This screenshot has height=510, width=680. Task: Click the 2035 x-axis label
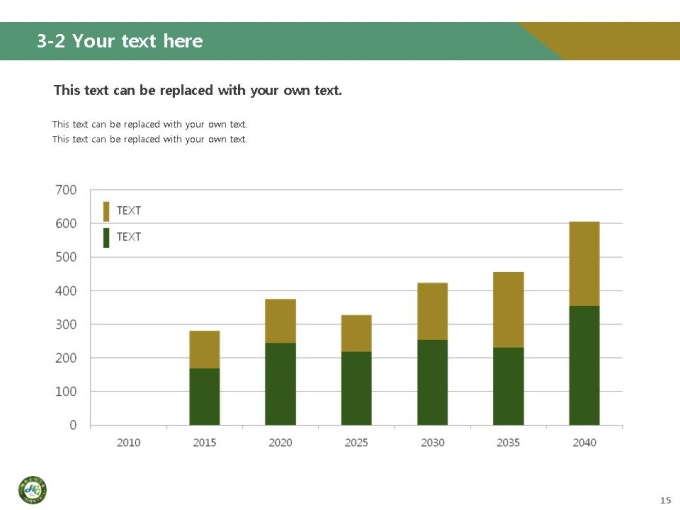point(508,443)
